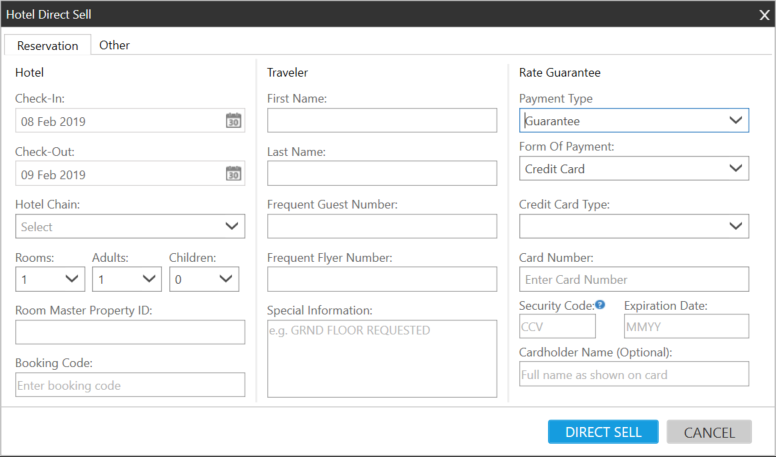The width and height of the screenshot is (776, 457).
Task: Open the Check-In calendar picker icon
Action: tap(233, 121)
